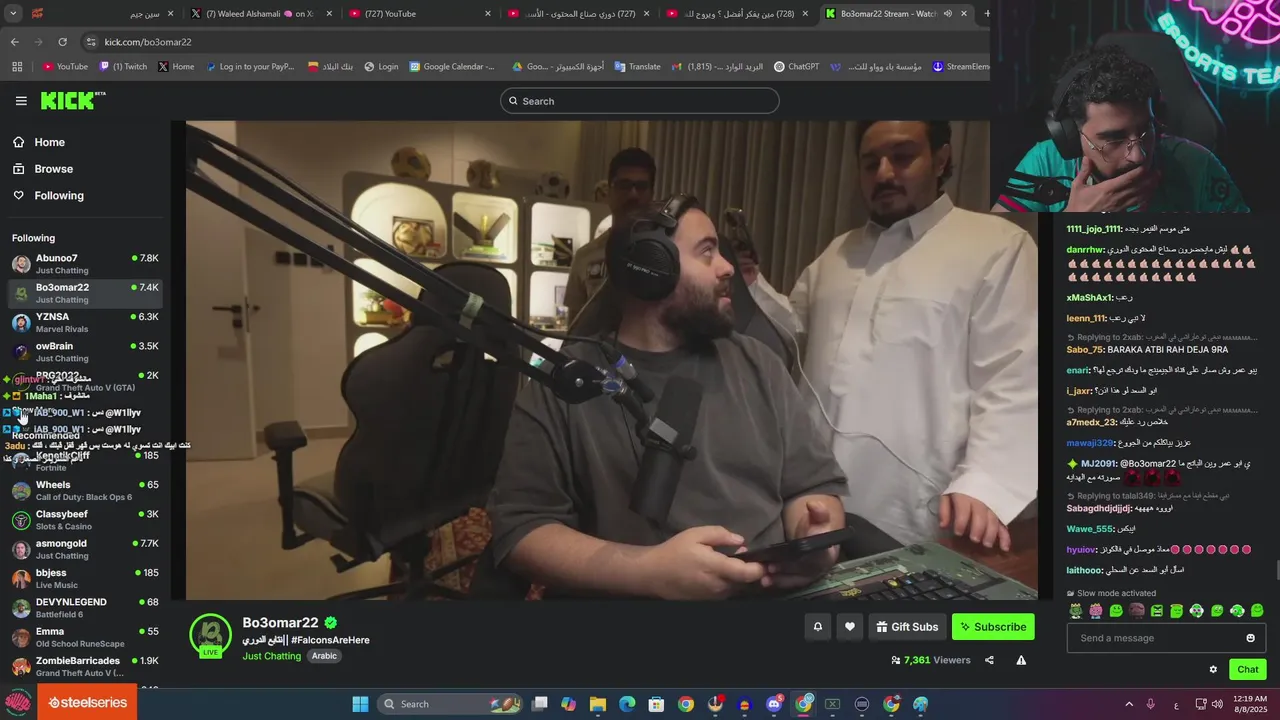Open Discord from the taskbar
This screenshot has width=1280, height=720.
774,704
